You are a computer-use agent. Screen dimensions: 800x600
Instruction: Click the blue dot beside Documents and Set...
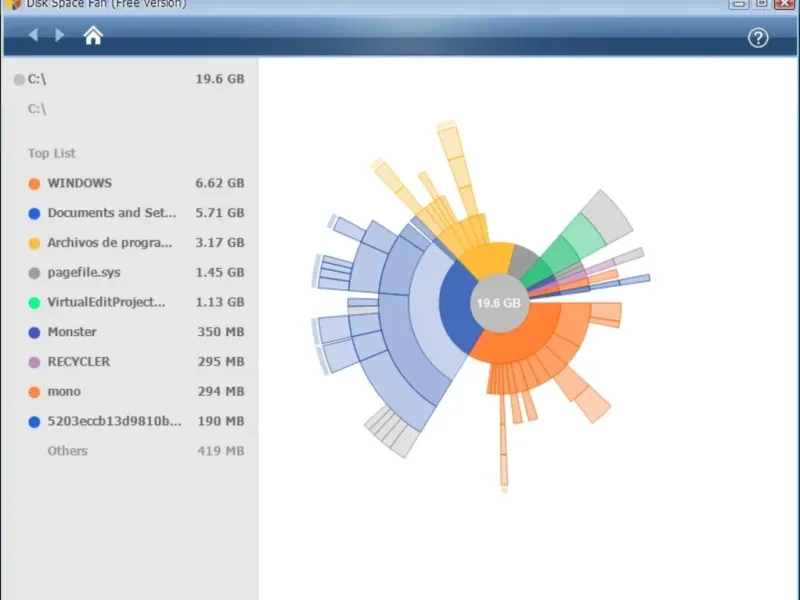click(x=34, y=214)
